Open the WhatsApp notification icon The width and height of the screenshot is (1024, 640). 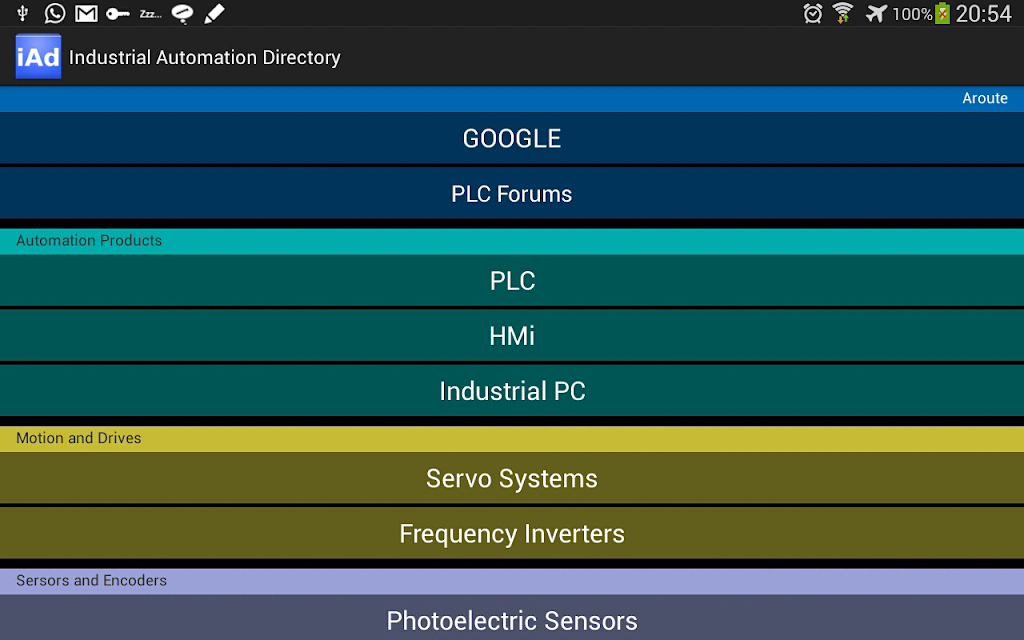click(x=55, y=13)
